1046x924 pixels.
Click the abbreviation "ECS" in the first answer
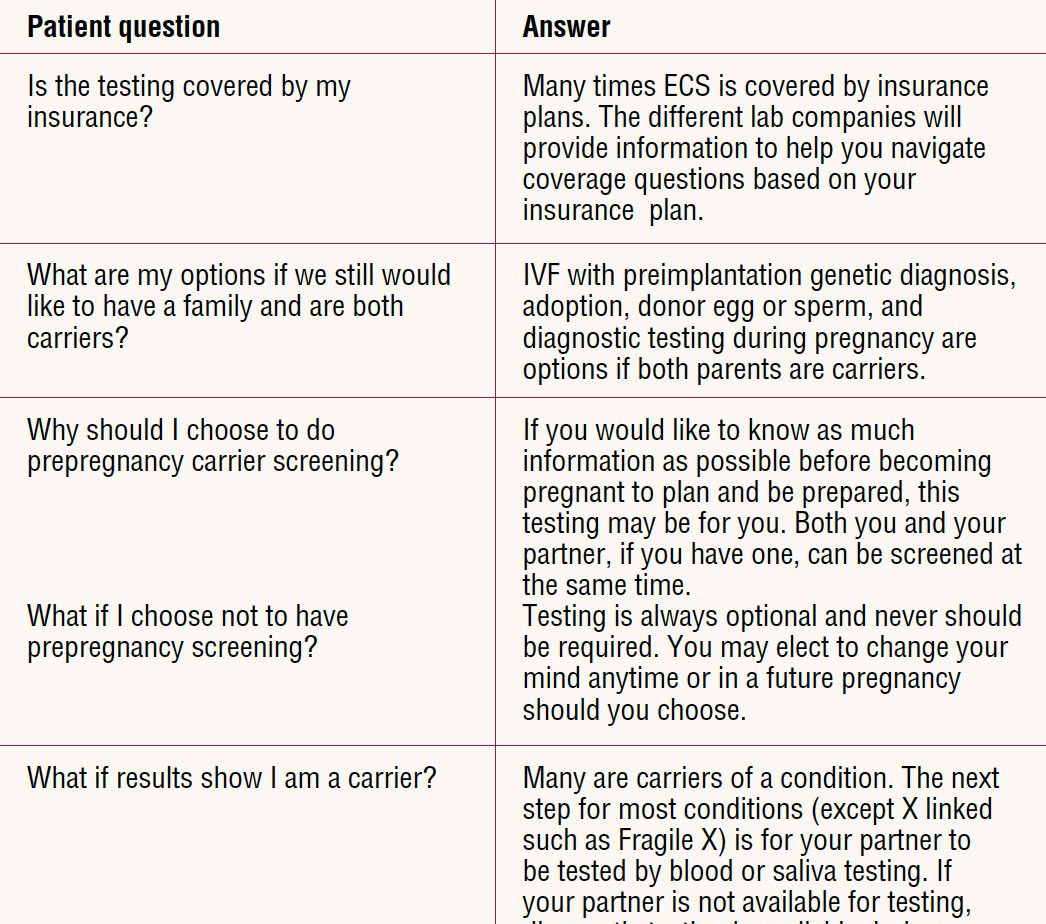[x=701, y=86]
